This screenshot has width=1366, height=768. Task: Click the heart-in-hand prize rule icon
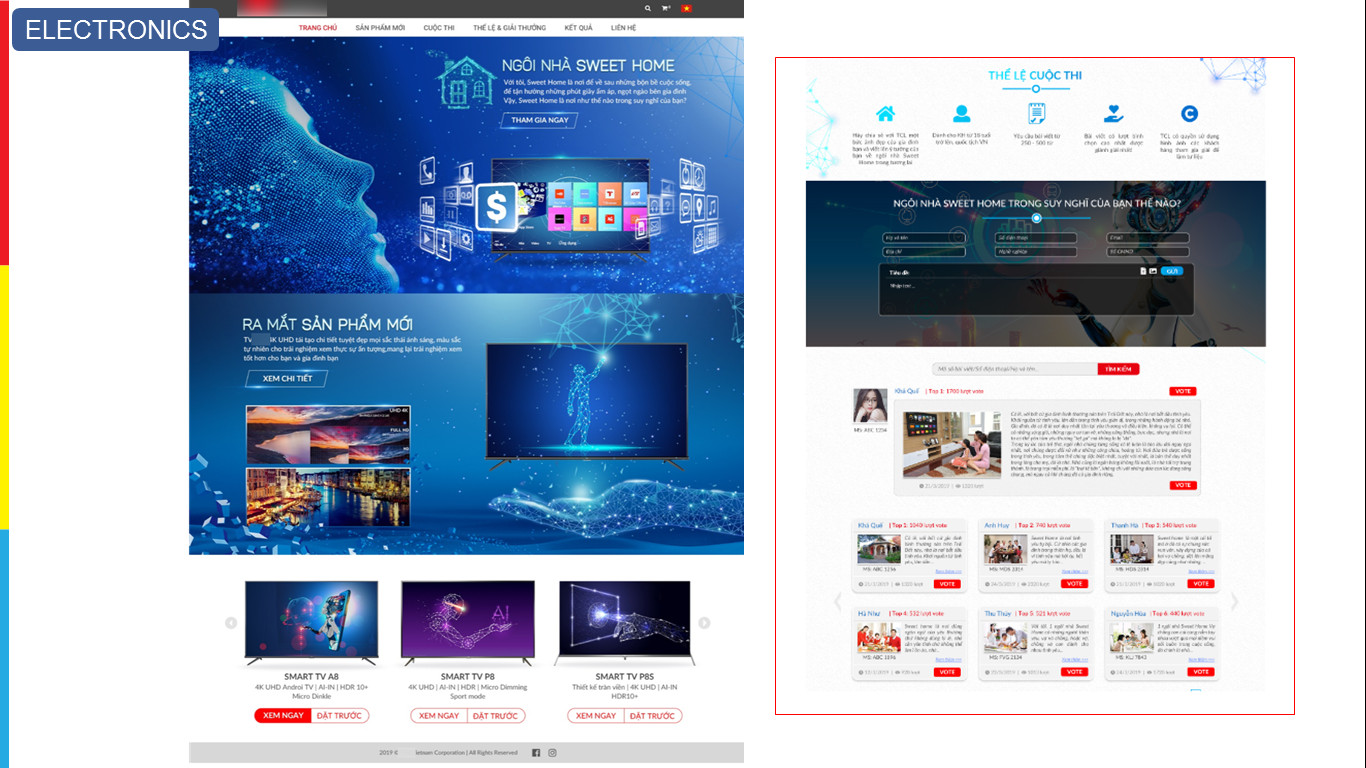point(1113,113)
